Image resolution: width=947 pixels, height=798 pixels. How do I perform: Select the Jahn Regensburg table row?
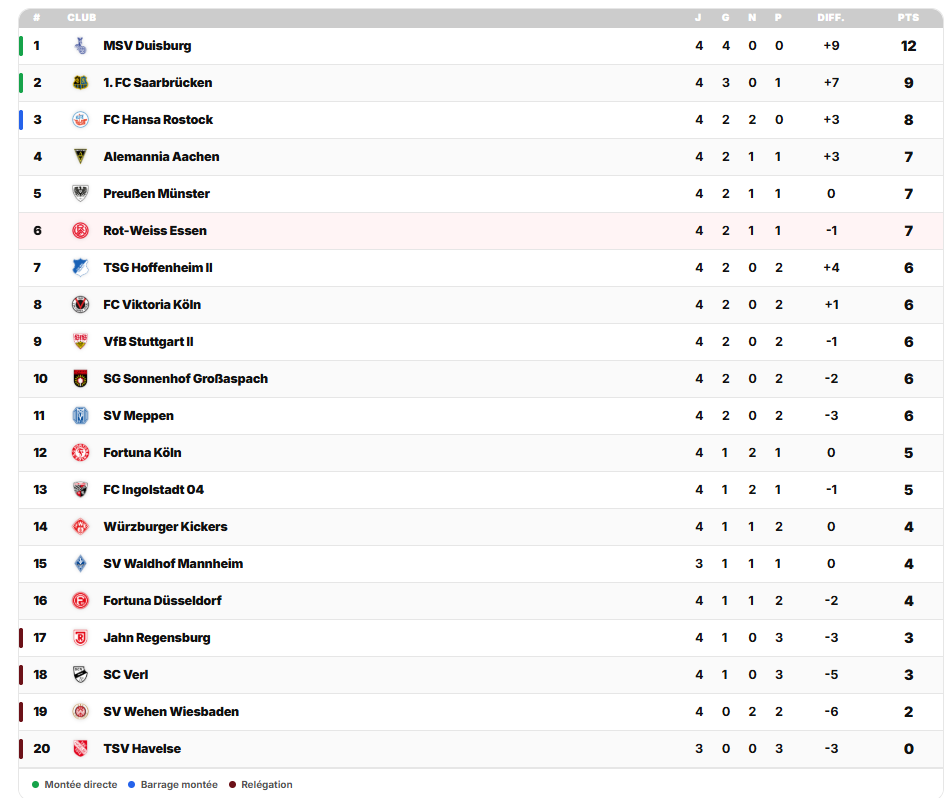tap(481, 638)
